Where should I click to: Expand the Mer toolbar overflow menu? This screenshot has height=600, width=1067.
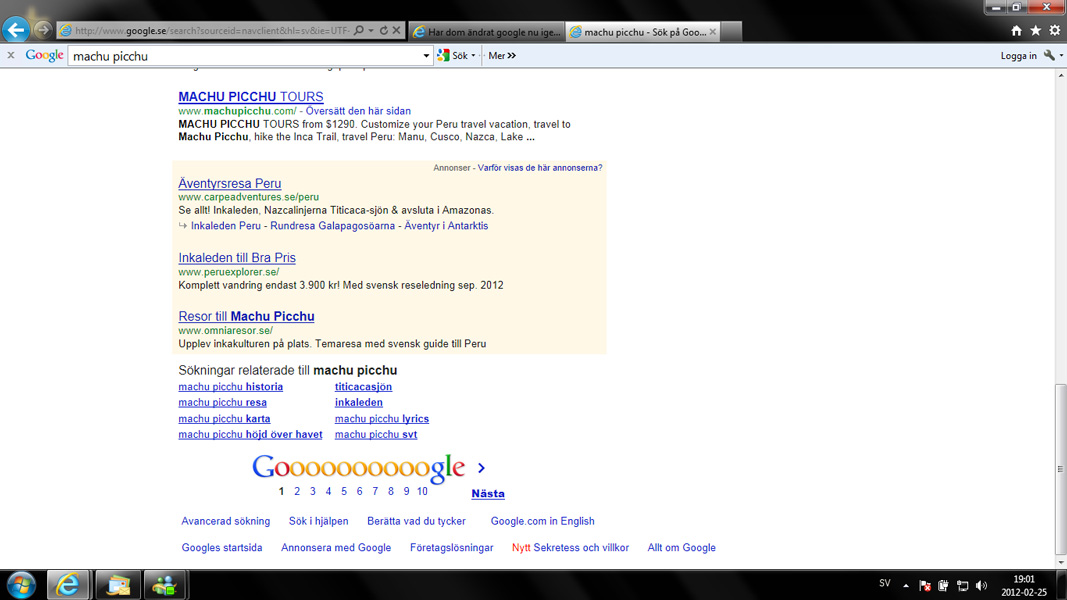point(502,56)
